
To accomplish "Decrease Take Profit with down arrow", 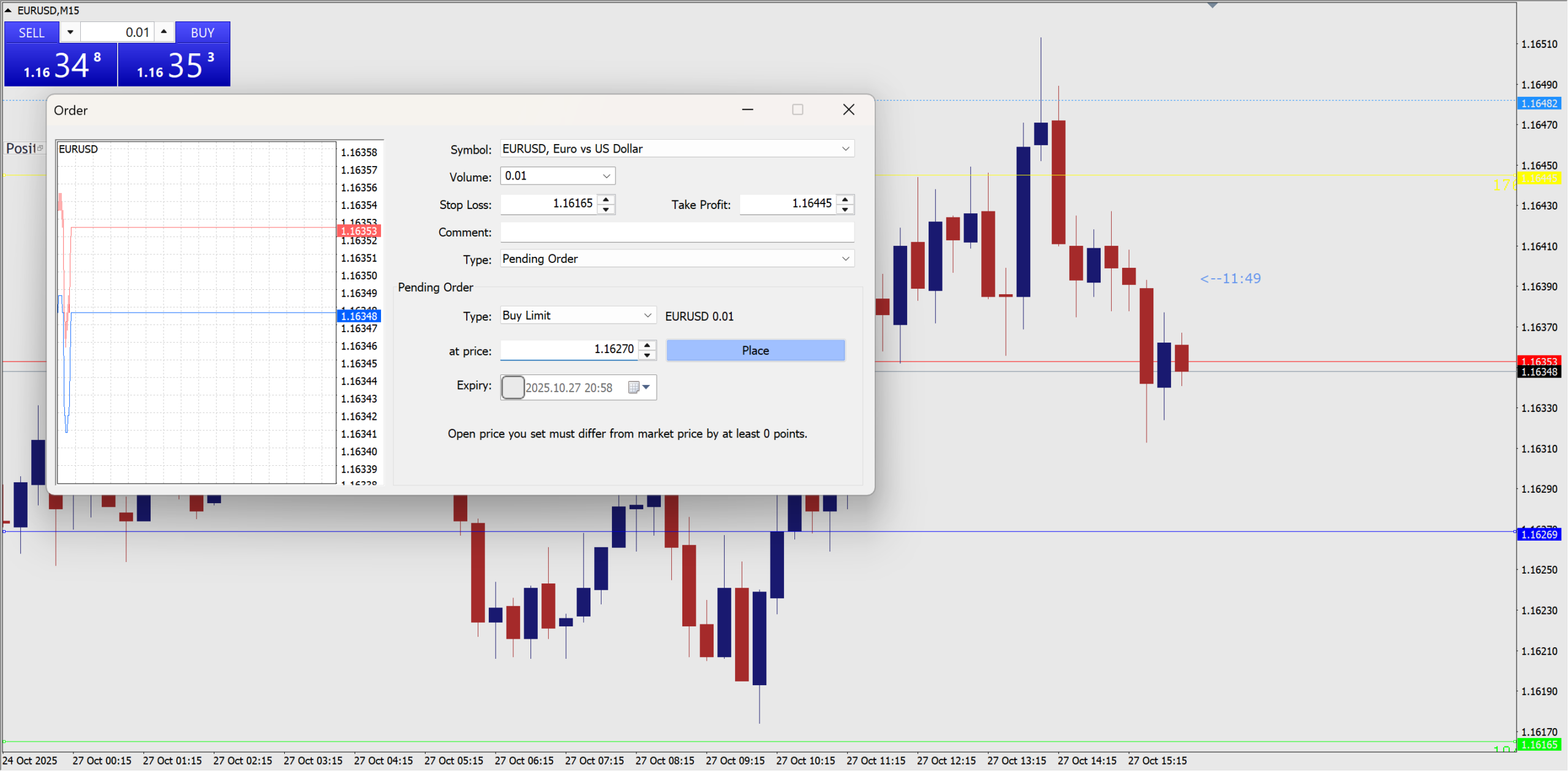I will click(845, 210).
